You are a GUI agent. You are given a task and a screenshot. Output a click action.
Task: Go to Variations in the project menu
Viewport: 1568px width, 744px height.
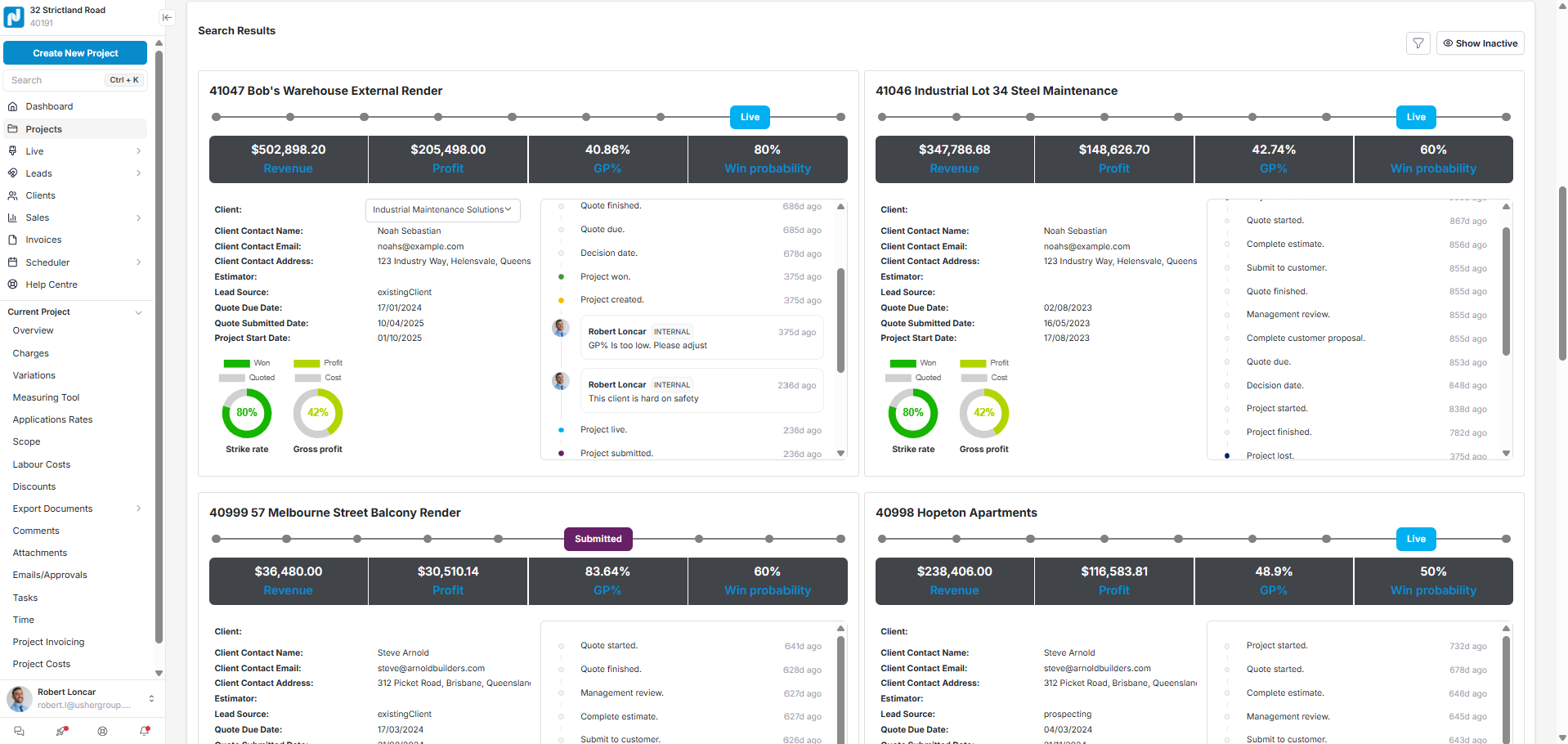[x=34, y=375]
